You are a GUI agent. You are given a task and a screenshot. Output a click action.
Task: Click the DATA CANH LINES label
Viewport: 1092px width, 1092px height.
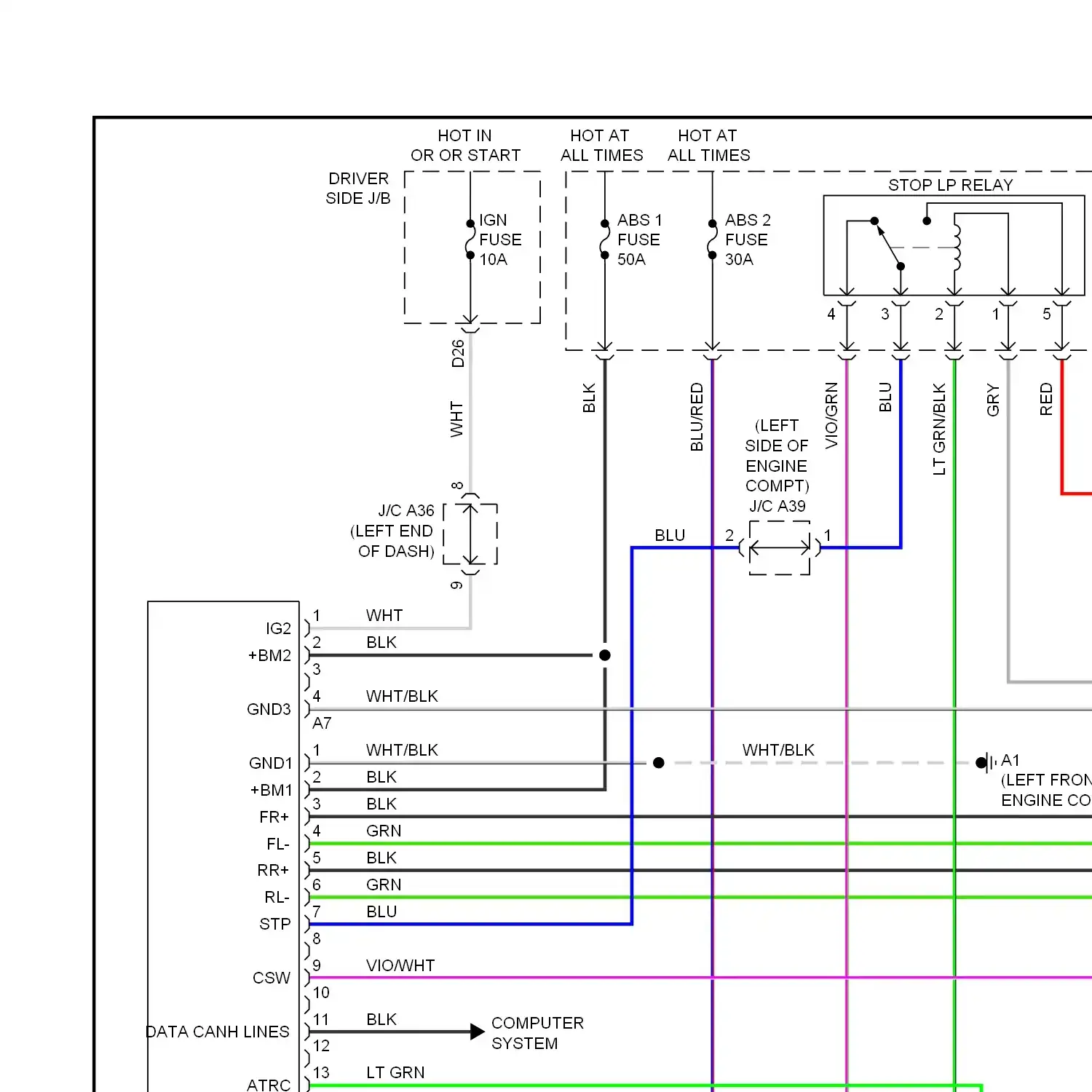click(x=218, y=1032)
